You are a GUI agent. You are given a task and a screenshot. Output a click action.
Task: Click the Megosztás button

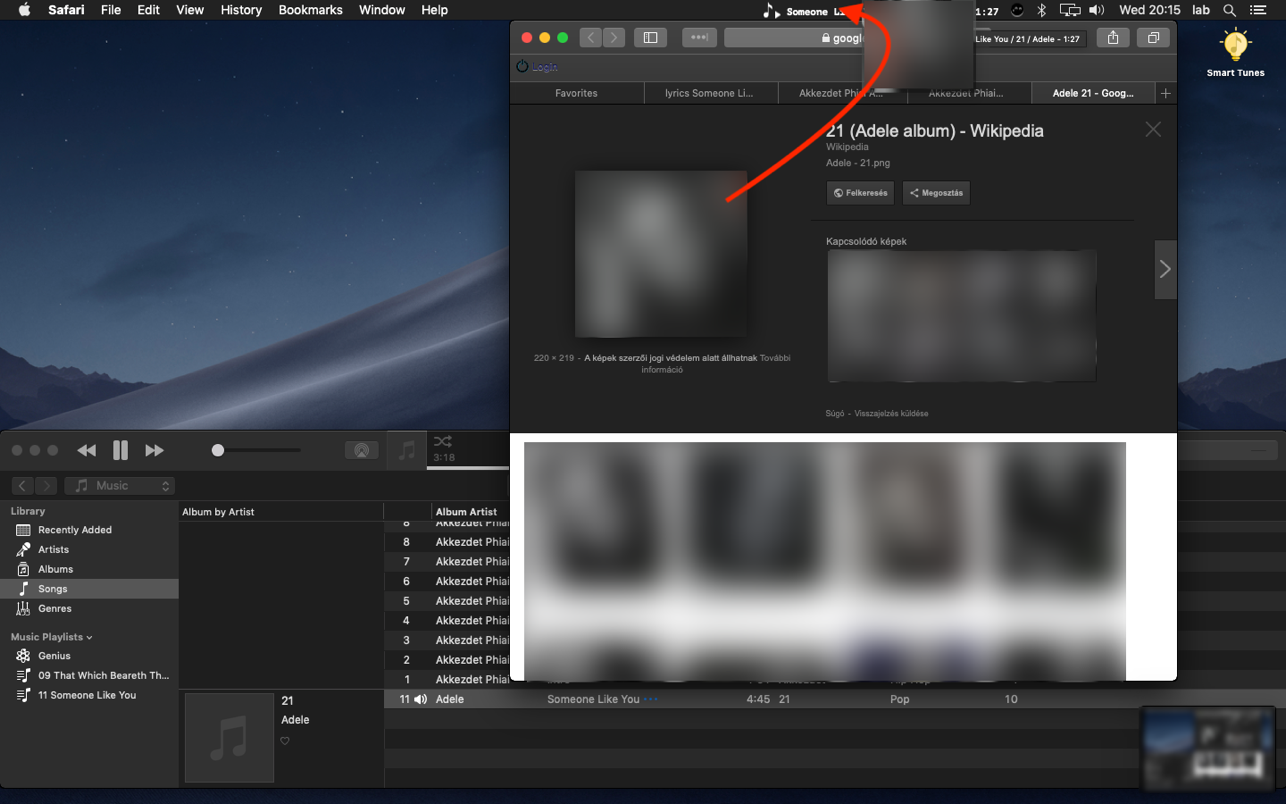point(937,193)
